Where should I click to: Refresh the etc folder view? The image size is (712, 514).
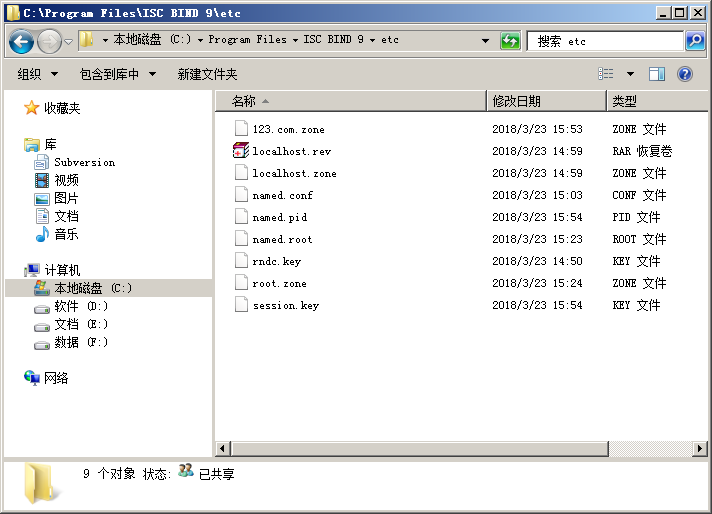(510, 41)
